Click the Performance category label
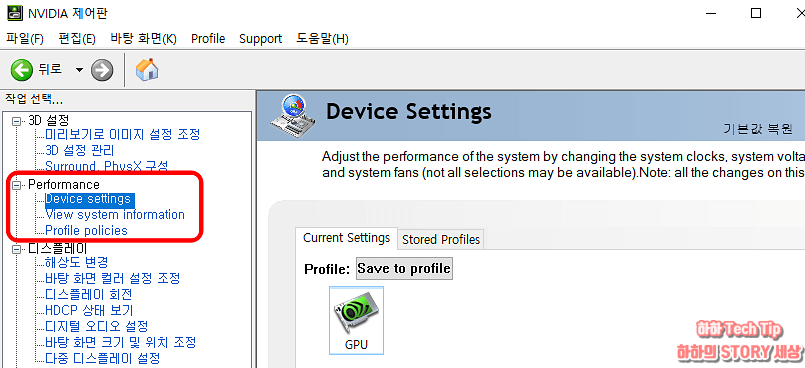The image size is (805, 368). tap(64, 184)
